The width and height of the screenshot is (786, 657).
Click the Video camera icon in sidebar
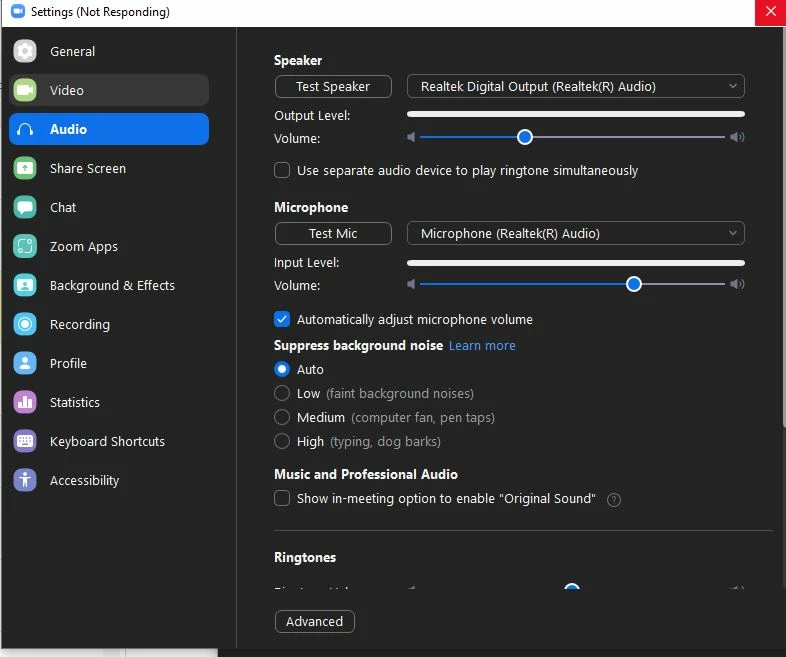(25, 90)
